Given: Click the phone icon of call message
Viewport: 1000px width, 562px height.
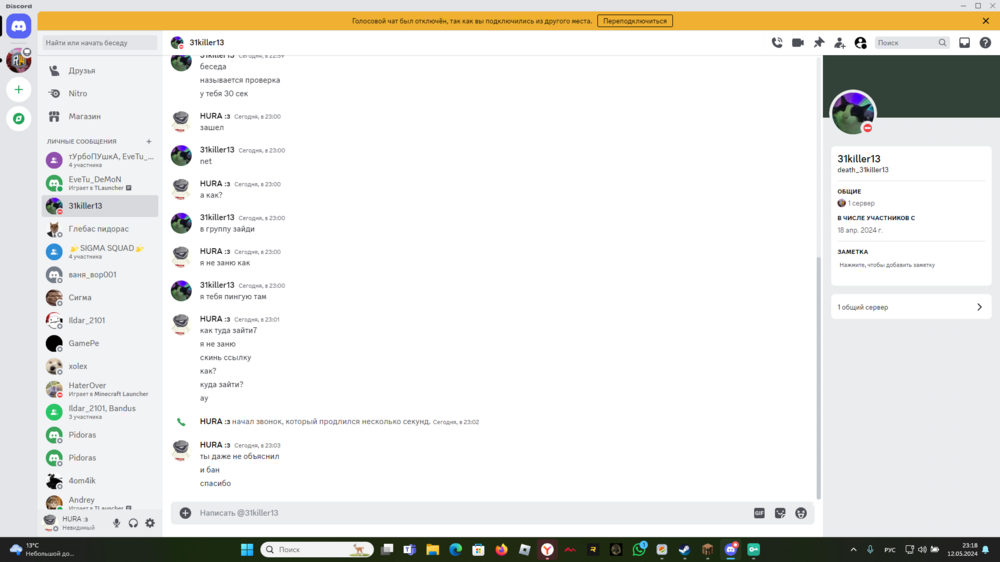Looking at the screenshot, I should pos(181,422).
